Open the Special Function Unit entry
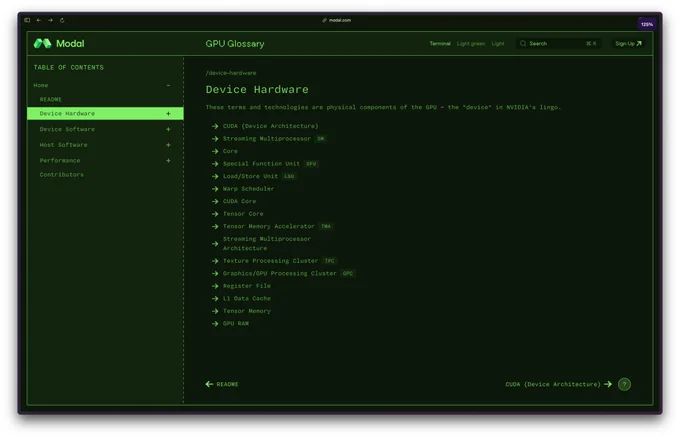Viewport: 680px width, 438px height. pyautogui.click(x=261, y=164)
